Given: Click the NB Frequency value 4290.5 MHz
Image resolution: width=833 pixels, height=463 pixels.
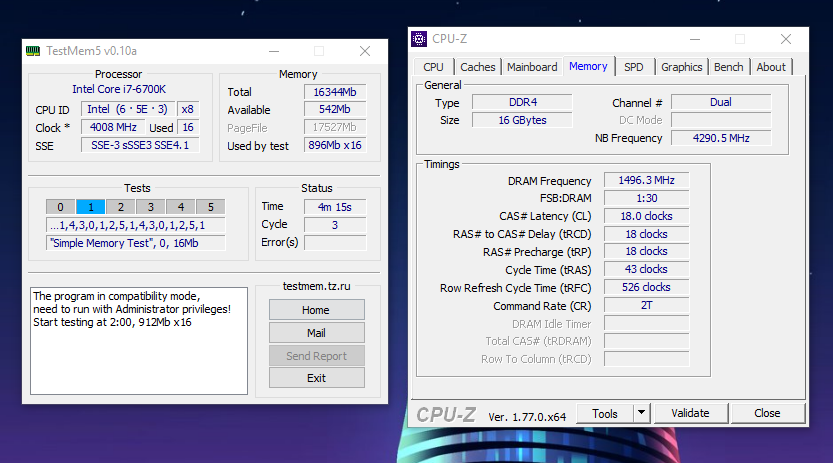Looking at the screenshot, I should click(x=721, y=138).
